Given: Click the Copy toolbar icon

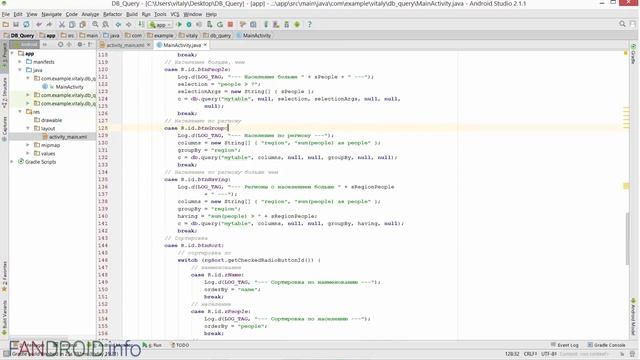Looking at the screenshot, I should point(72,24).
